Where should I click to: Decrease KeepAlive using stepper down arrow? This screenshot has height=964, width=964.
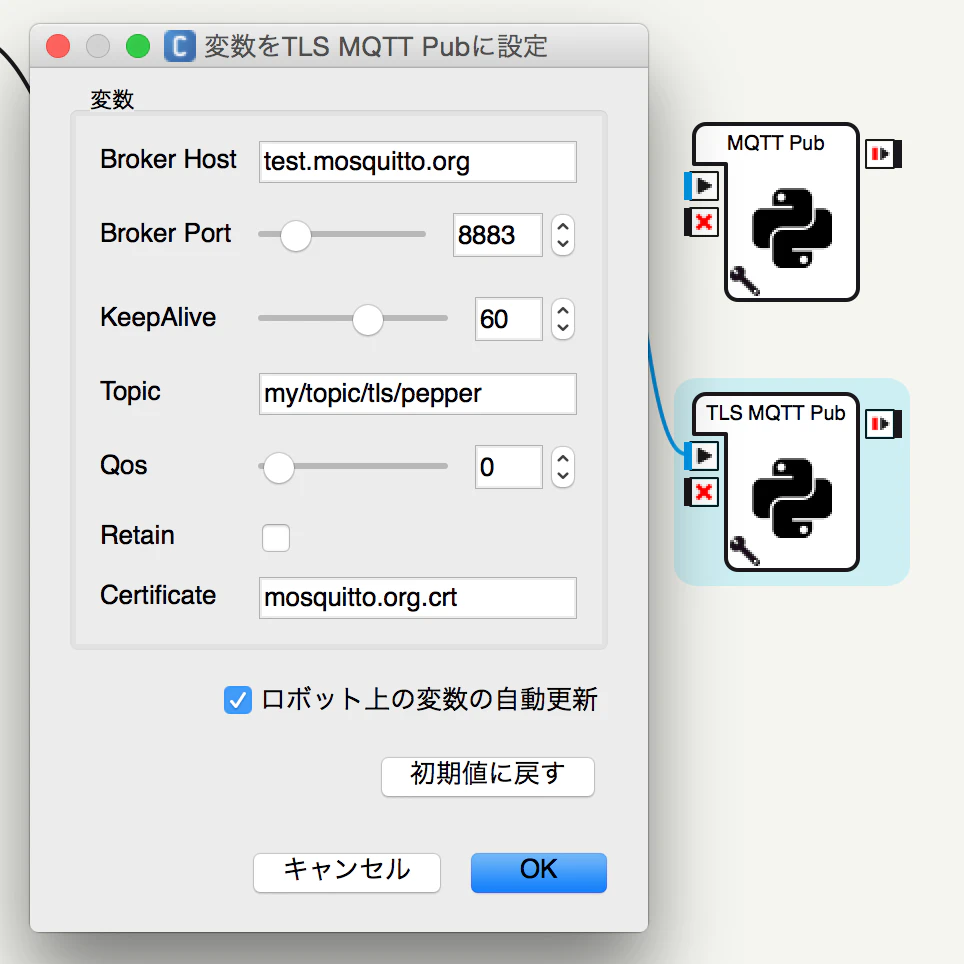pos(563,328)
